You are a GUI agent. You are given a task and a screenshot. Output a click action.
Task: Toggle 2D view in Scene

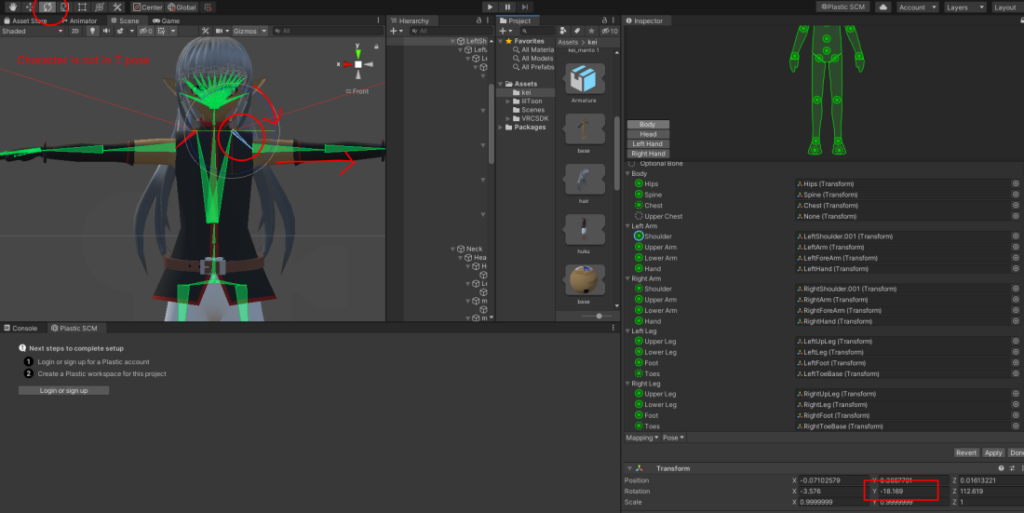[75, 31]
